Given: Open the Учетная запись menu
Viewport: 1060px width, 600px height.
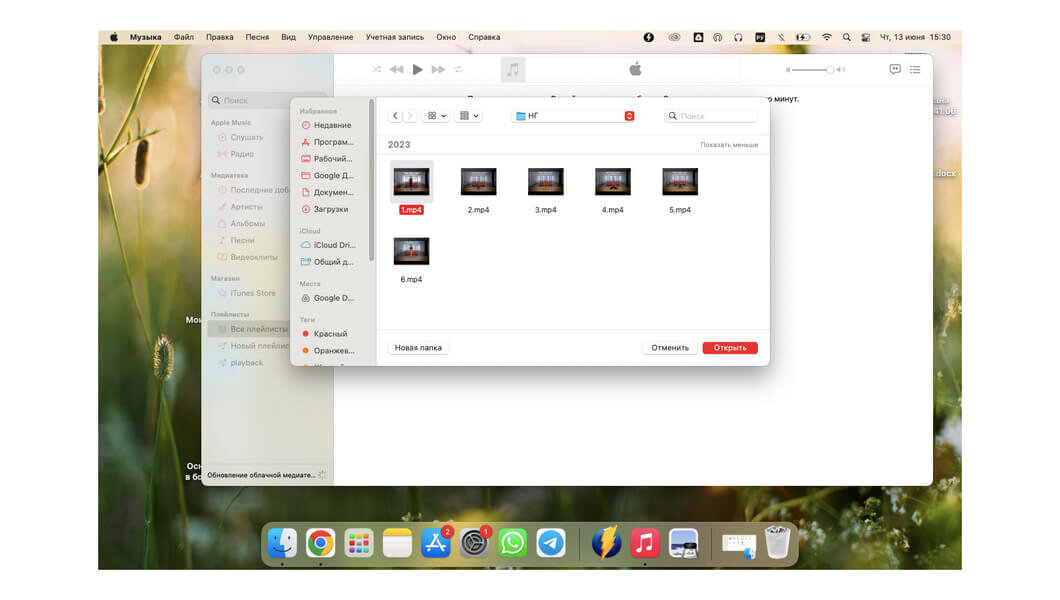Looking at the screenshot, I should point(395,37).
